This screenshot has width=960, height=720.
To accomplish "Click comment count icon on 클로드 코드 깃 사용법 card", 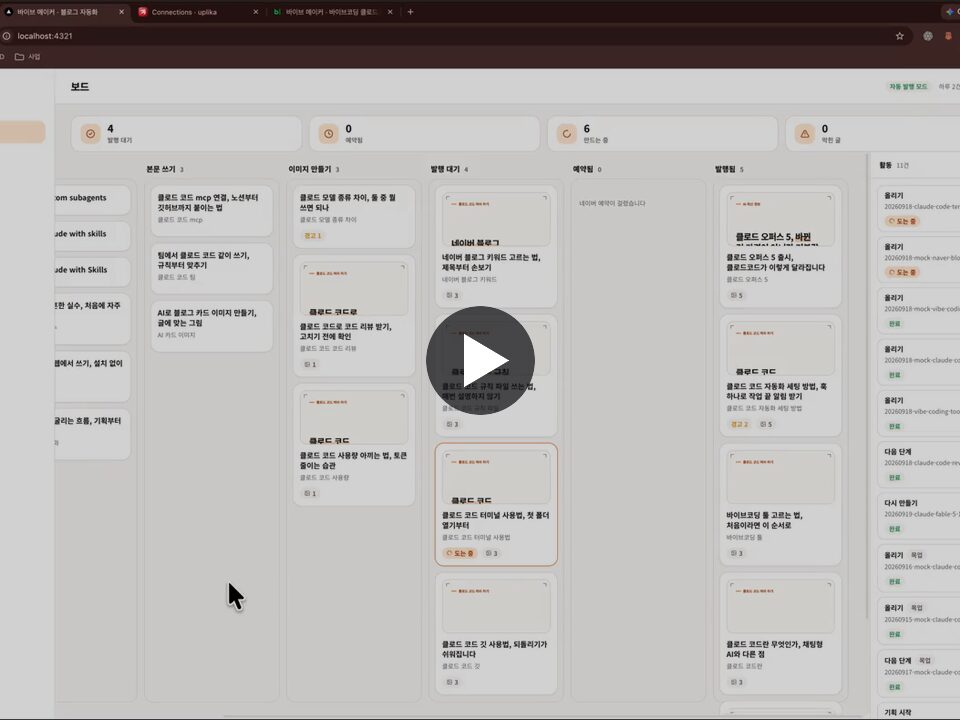I will [452, 682].
